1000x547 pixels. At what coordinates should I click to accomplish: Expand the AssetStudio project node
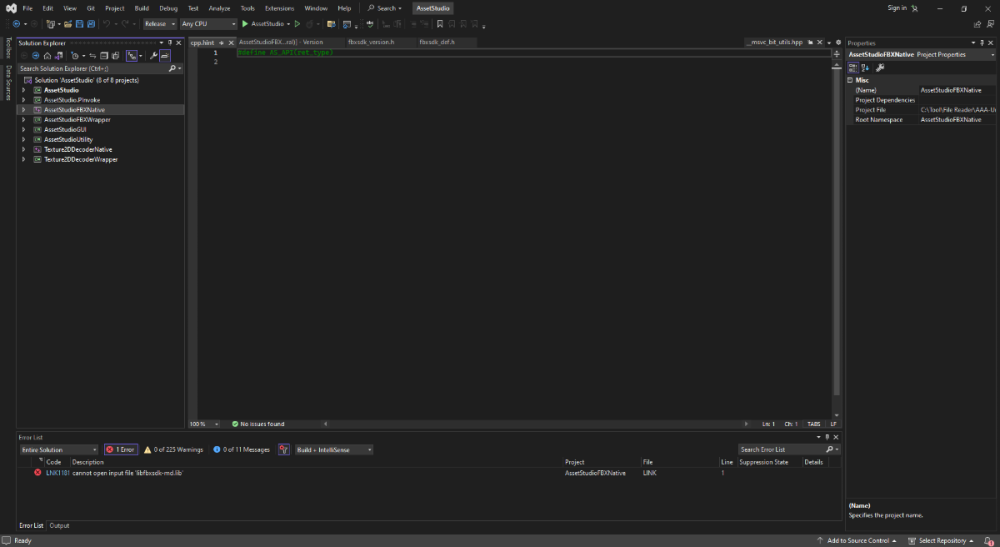(x=24, y=90)
